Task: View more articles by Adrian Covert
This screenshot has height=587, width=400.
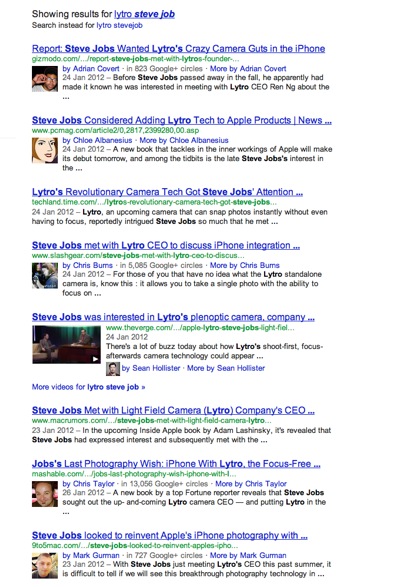Action: tap(248, 69)
